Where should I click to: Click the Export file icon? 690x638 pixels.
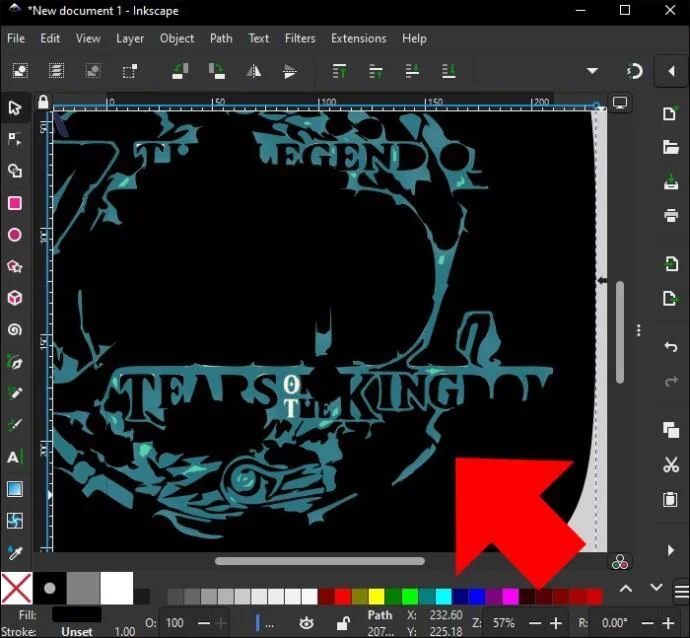[x=671, y=298]
